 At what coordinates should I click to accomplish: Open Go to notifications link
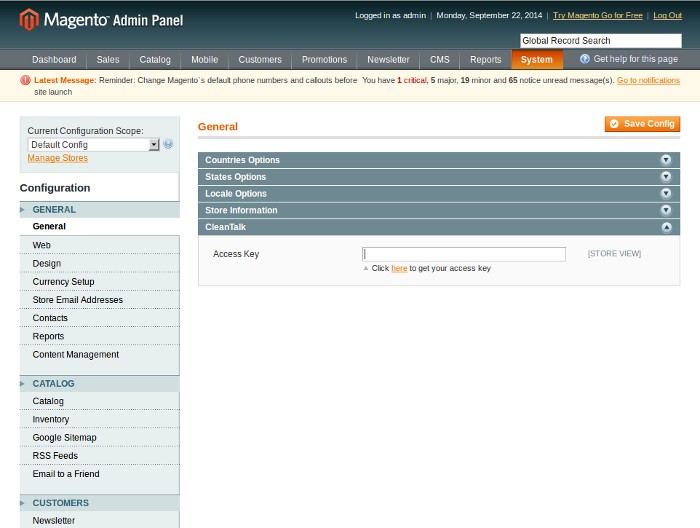point(648,80)
